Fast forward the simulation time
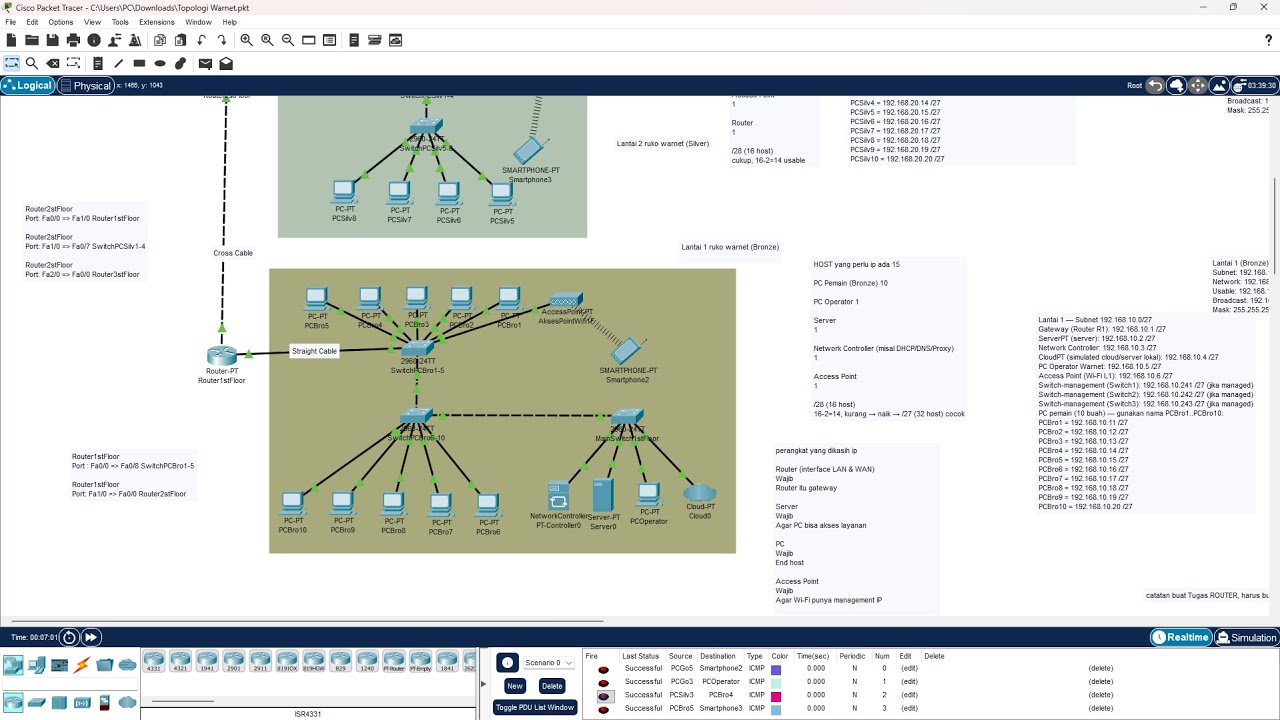Image resolution: width=1280 pixels, height=720 pixels. pyautogui.click(x=90, y=637)
